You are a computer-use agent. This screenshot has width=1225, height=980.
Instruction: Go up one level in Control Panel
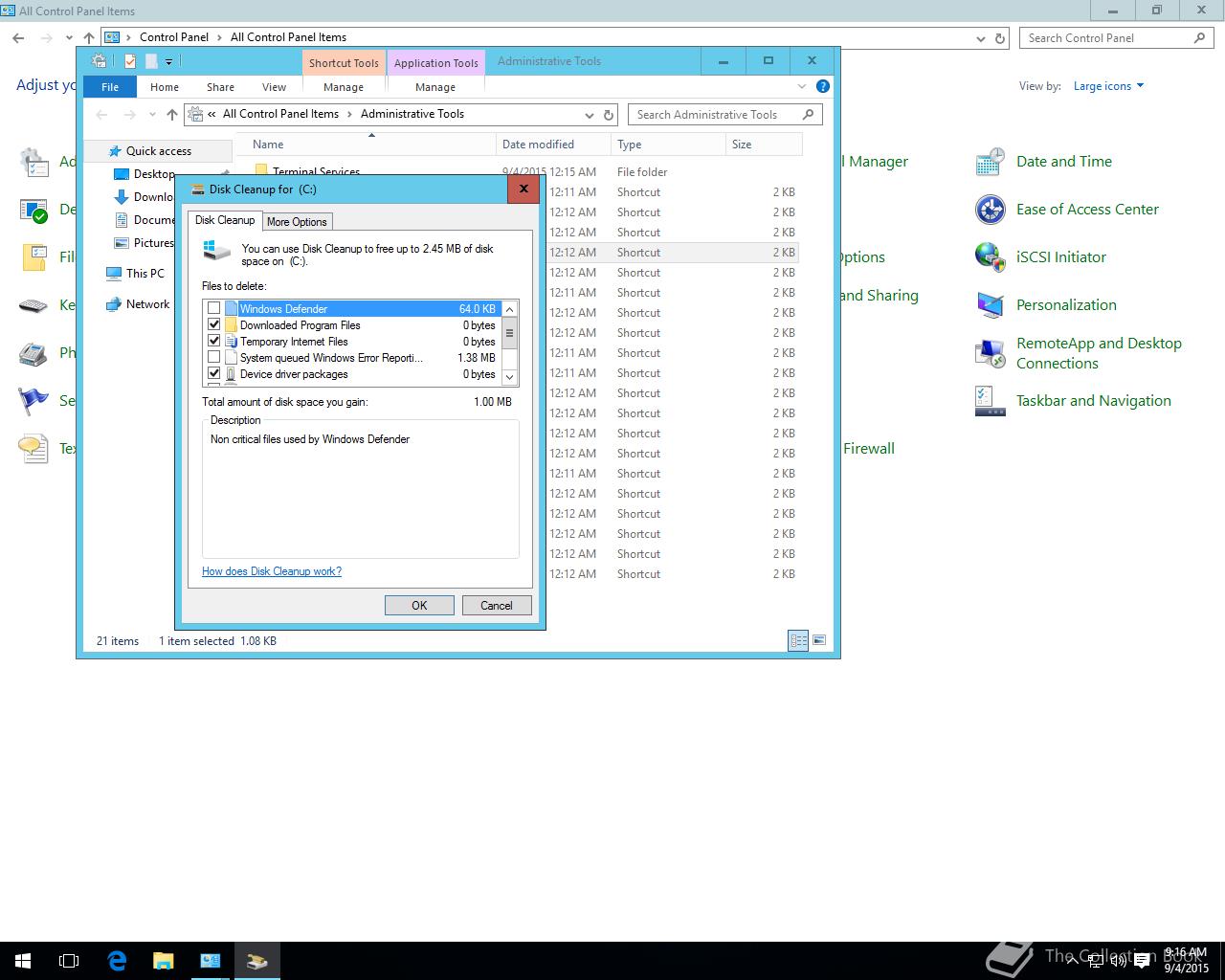(89, 37)
